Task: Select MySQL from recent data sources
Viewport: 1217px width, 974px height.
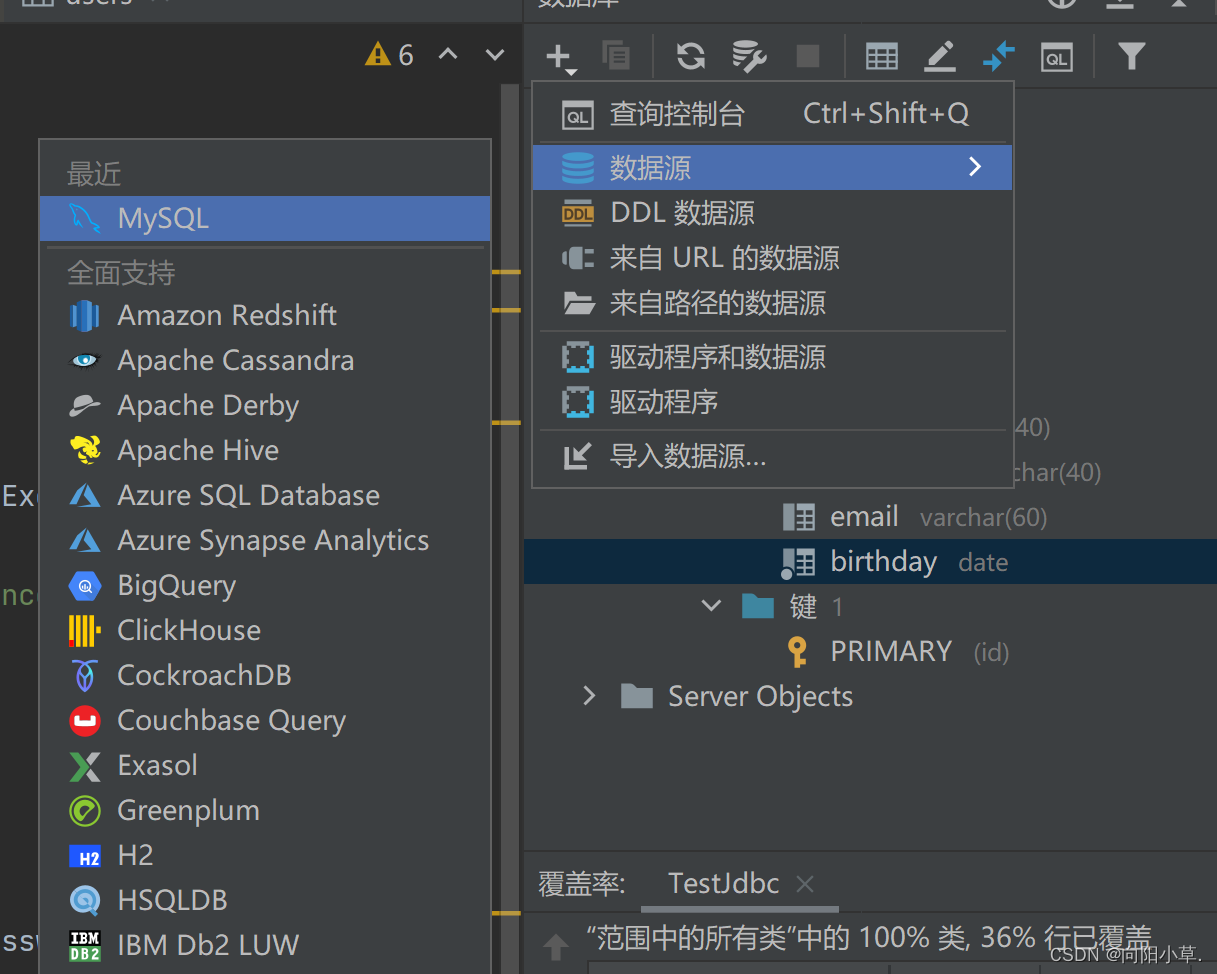Action: [x=265, y=218]
